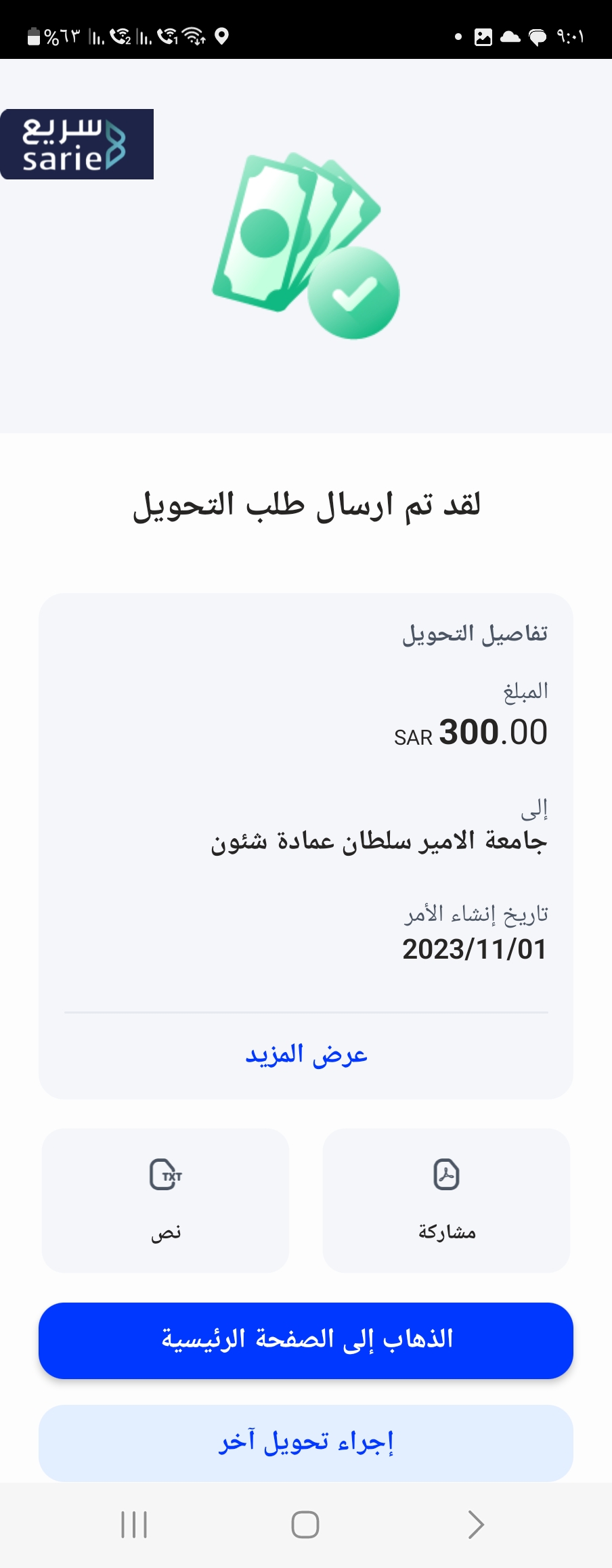Tap the location icon in status bar

pyautogui.click(x=221, y=36)
